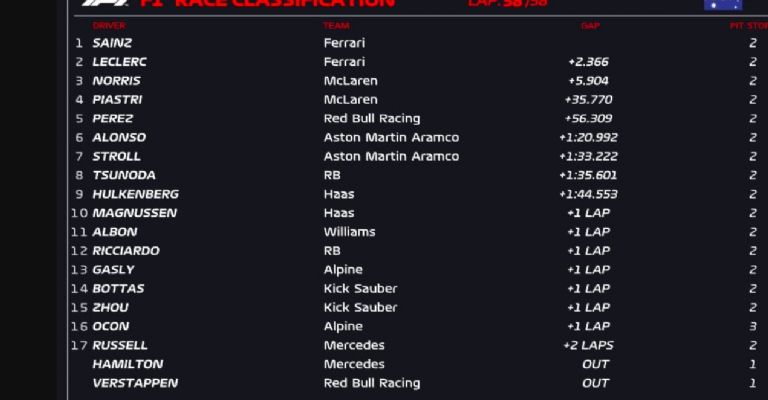Click Williams team for ALBON
This screenshot has width=768, height=400.
(x=349, y=232)
